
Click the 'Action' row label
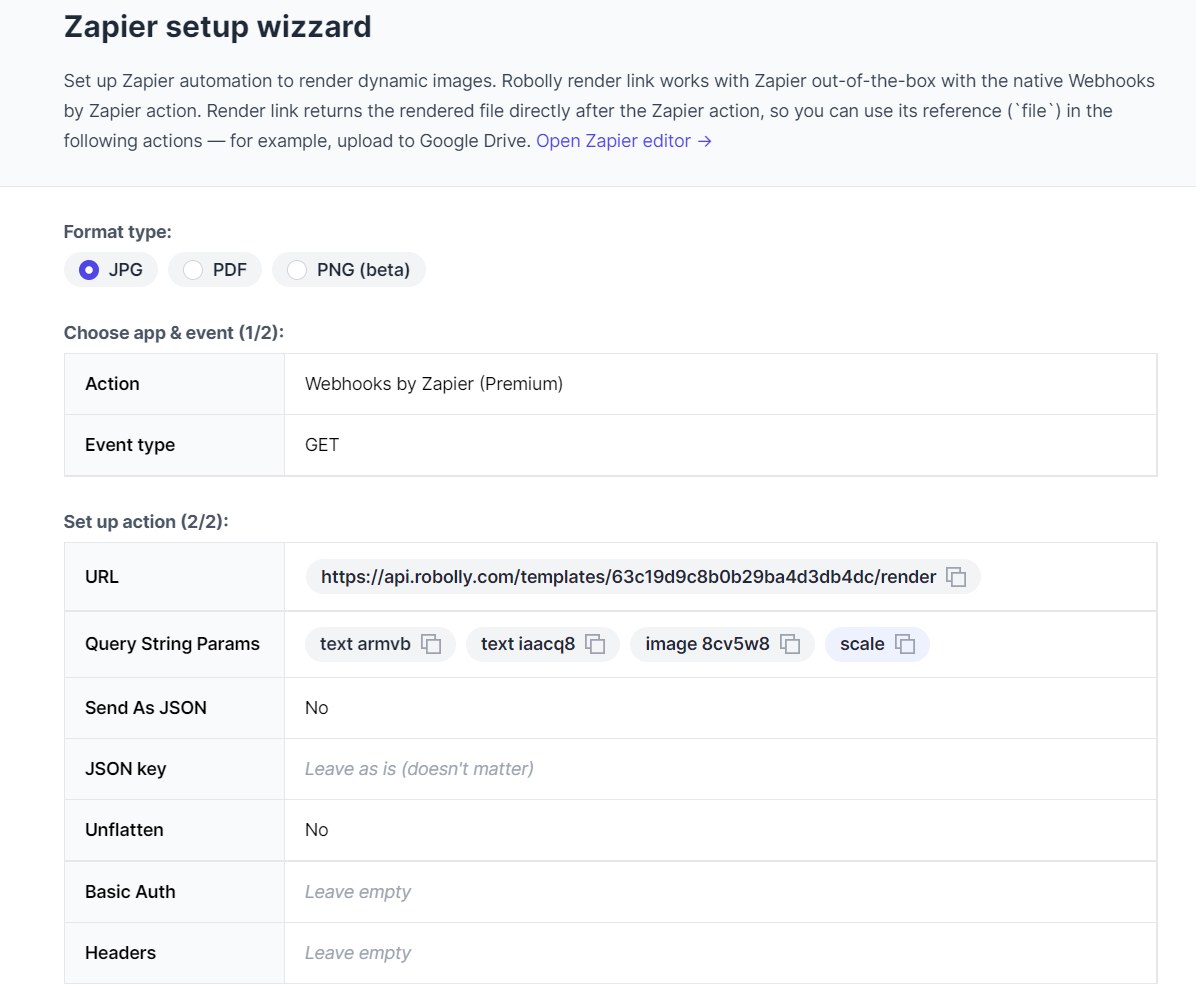pyautogui.click(x=112, y=384)
